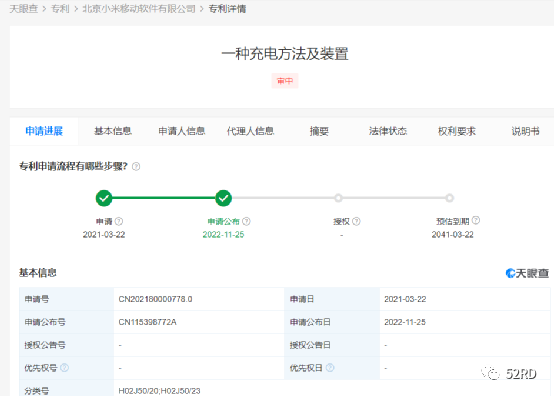Click help icon next to 申请公布 step
The width and height of the screenshot is (554, 396).
tap(247, 221)
